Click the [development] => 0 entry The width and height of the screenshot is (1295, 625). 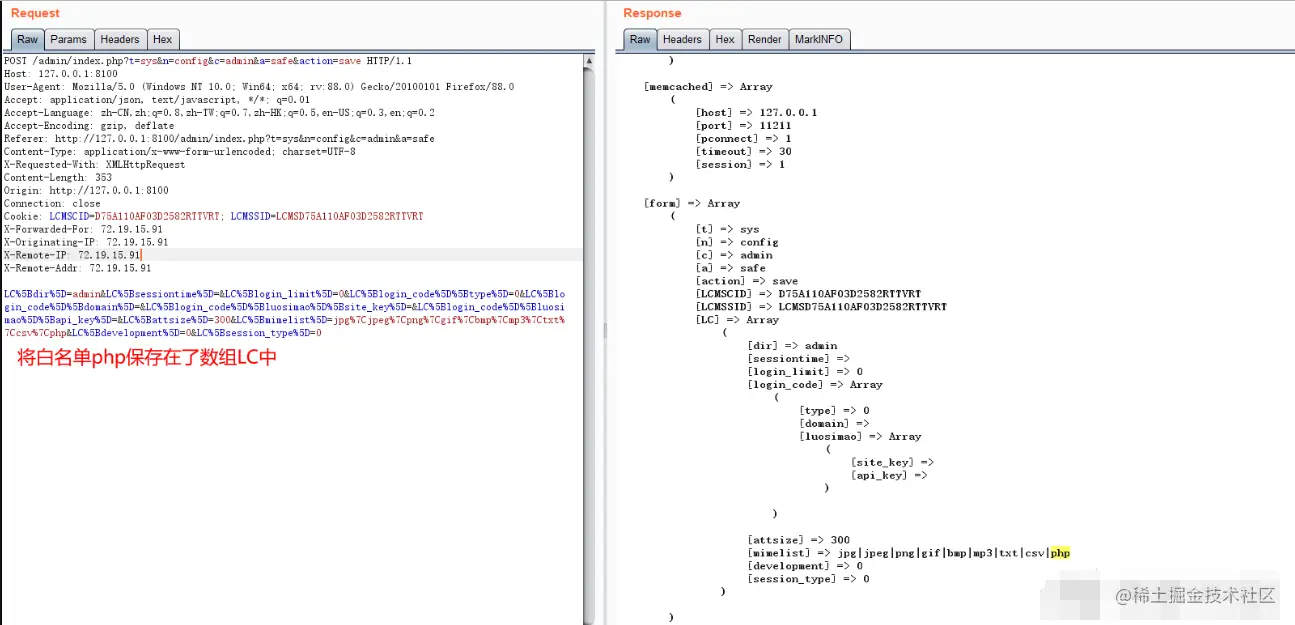(x=805, y=566)
